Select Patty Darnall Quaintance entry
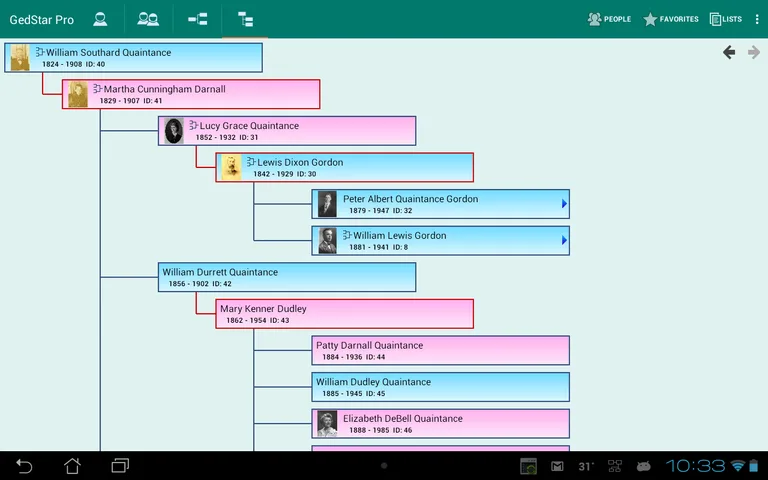This screenshot has width=768, height=480. point(440,350)
